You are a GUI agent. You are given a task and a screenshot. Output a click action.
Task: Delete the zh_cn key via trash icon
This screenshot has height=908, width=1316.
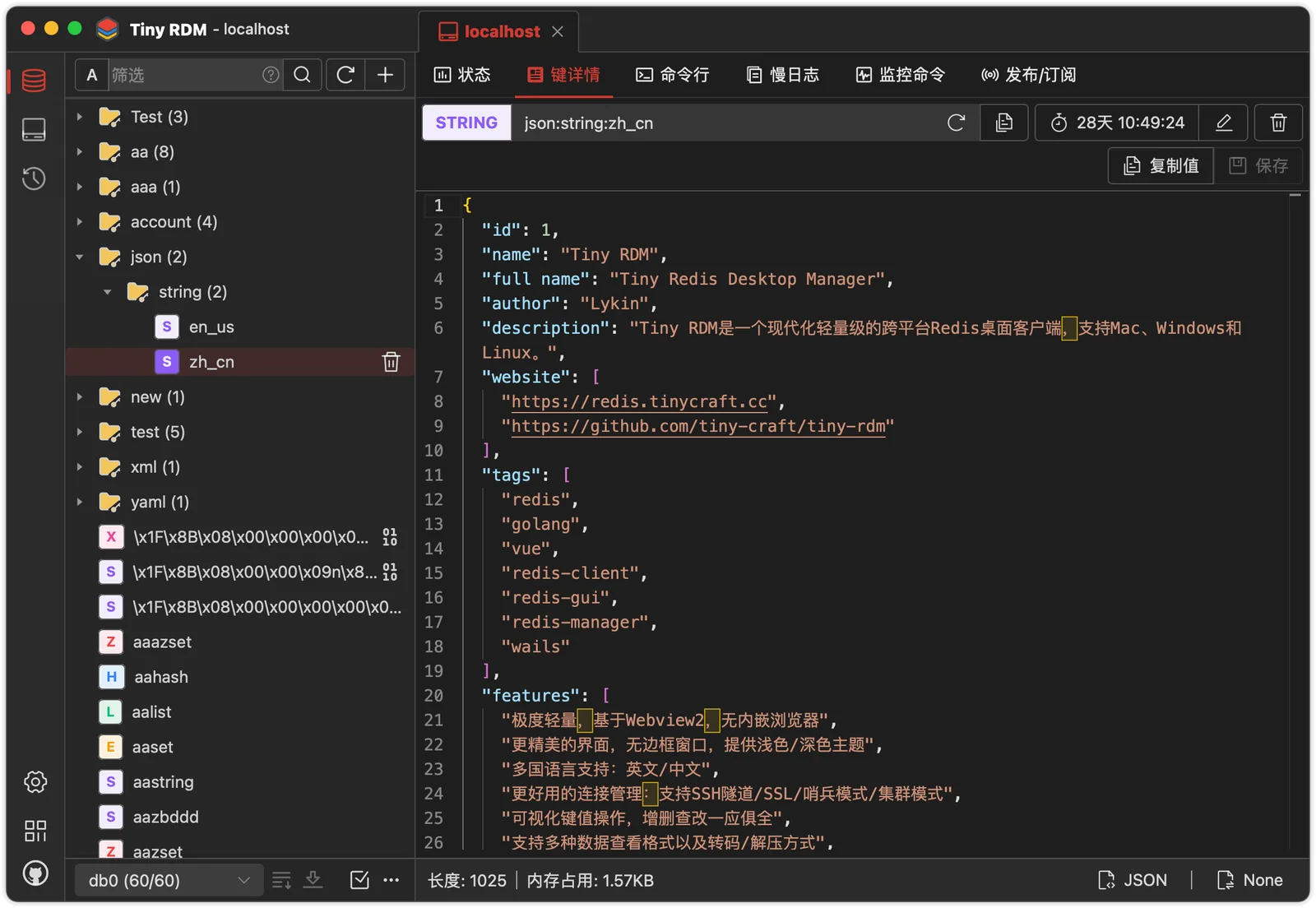click(391, 362)
